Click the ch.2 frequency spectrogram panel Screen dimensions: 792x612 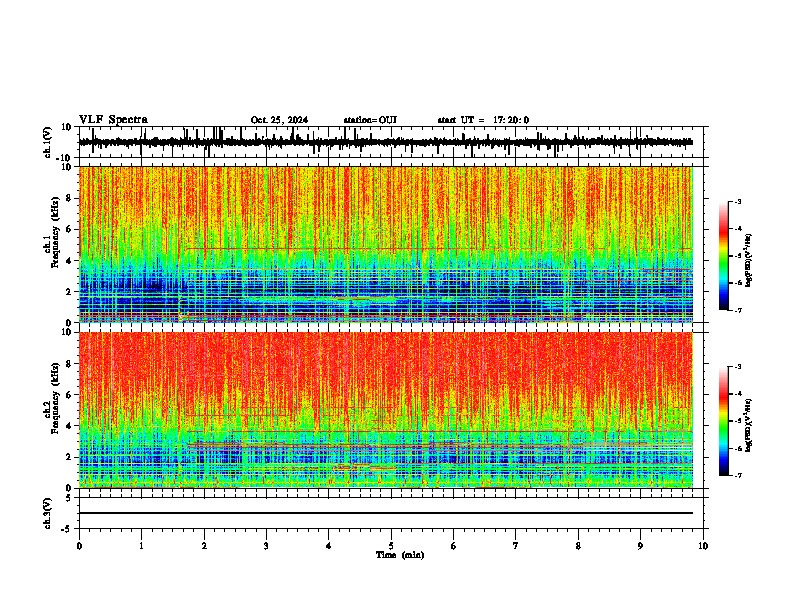point(385,410)
